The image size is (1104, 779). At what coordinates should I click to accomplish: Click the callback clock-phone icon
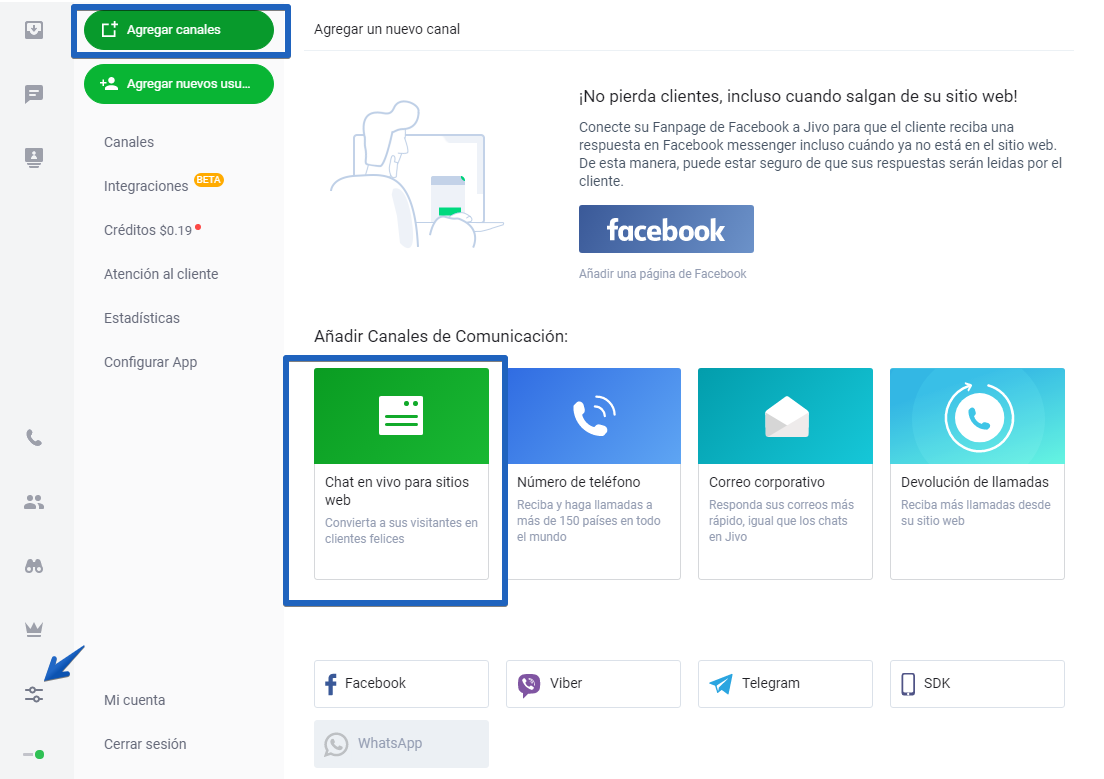pos(979,417)
